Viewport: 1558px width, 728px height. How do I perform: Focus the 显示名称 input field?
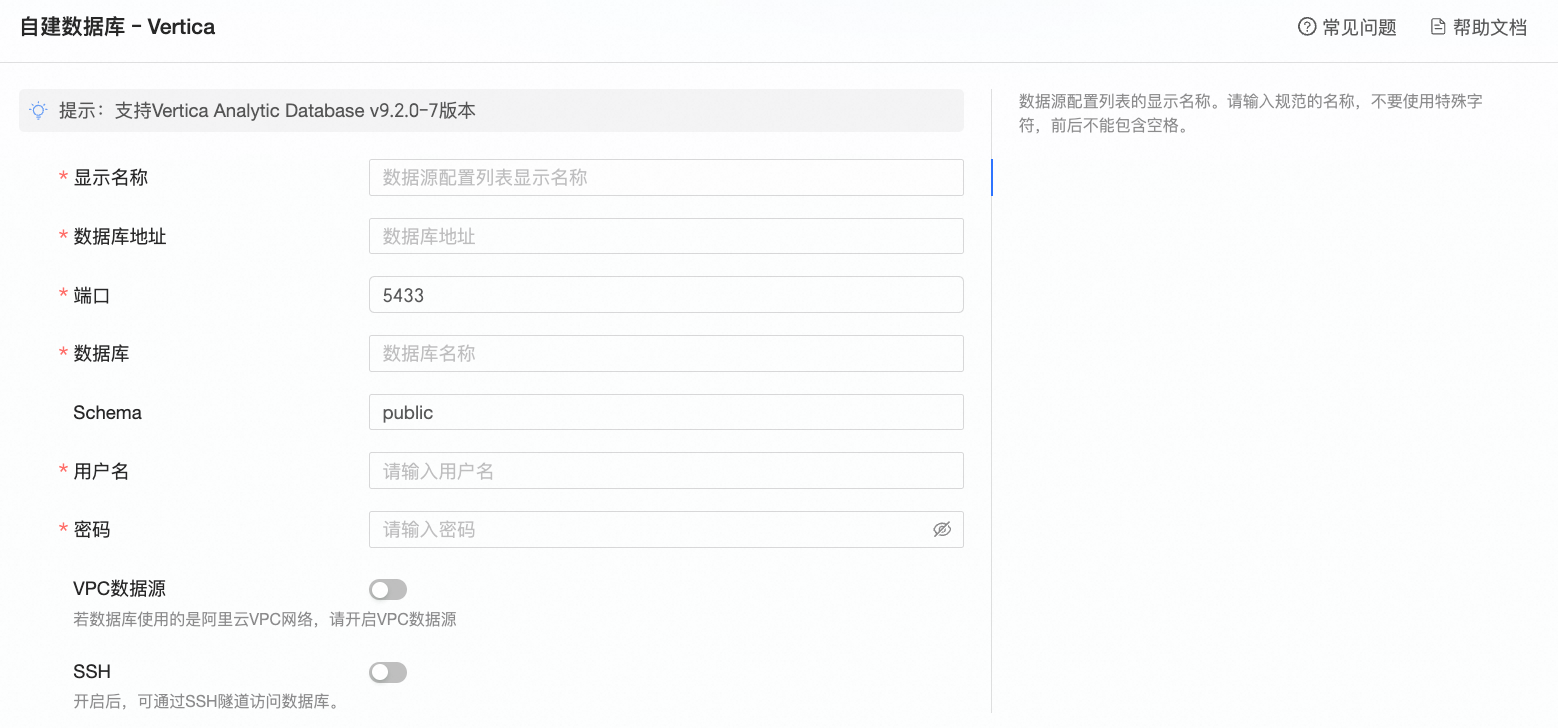coord(666,177)
